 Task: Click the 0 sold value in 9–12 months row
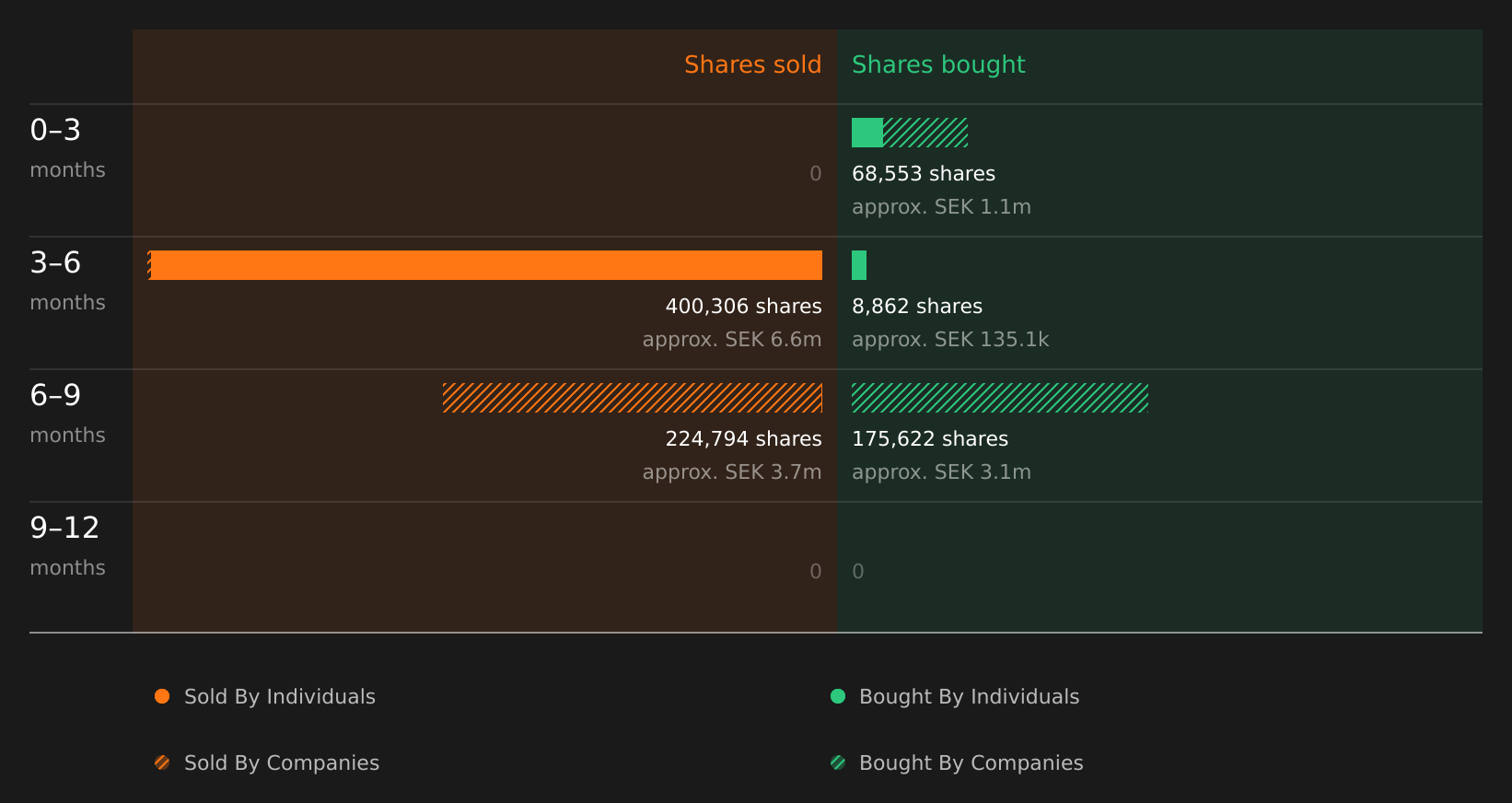[816, 571]
